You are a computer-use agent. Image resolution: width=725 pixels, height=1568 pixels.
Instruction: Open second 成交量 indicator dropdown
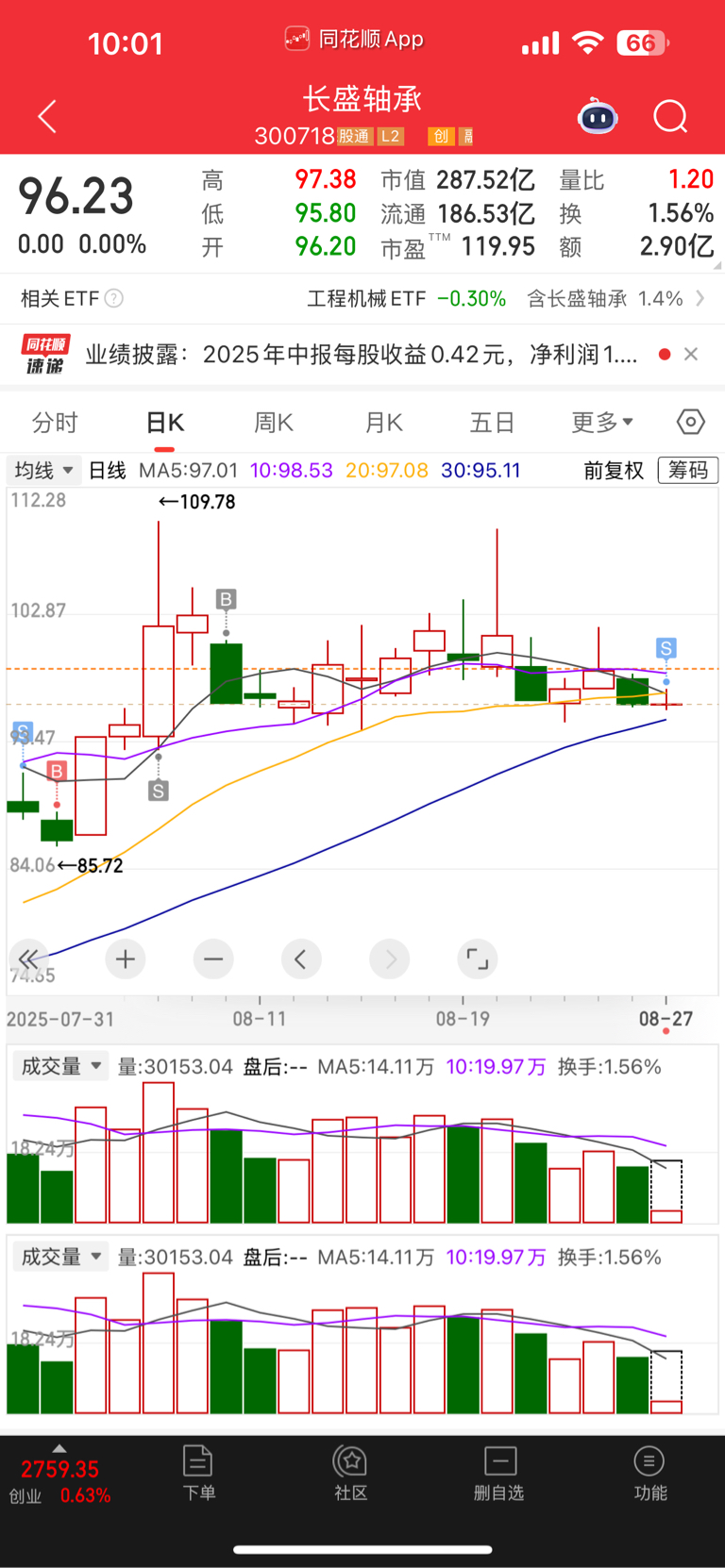[60, 1258]
